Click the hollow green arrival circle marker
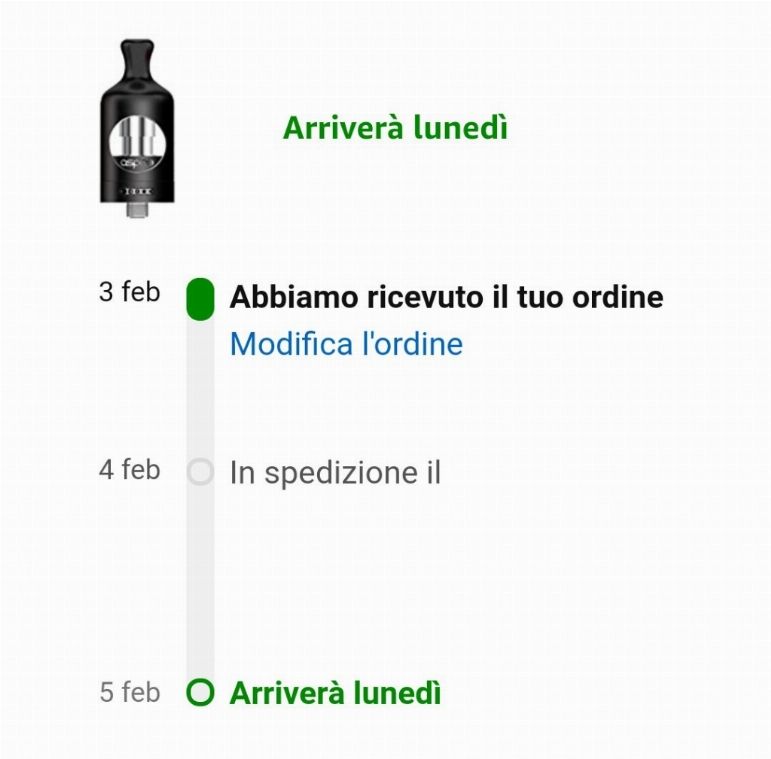The height and width of the screenshot is (759, 771). [200, 692]
